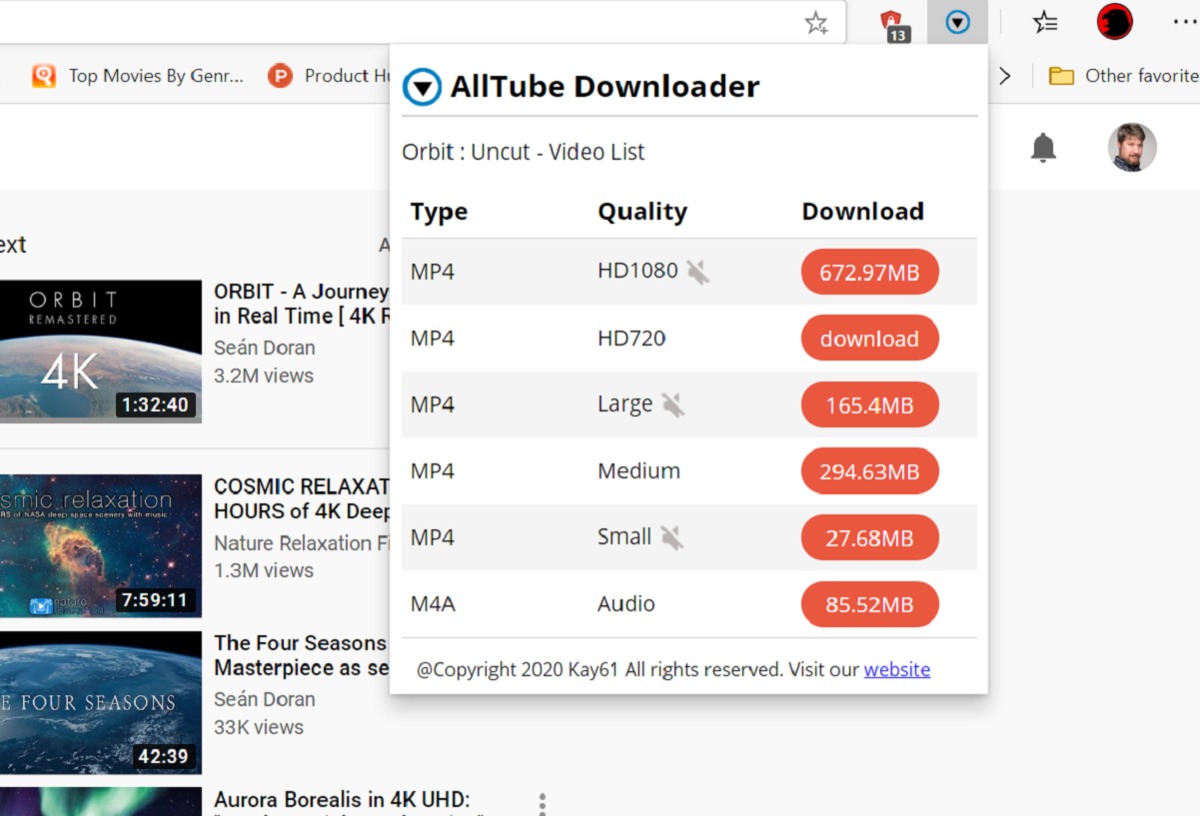Image resolution: width=1200 pixels, height=816 pixels.
Task: Visit the Kay61 website link
Action: pyautogui.click(x=897, y=669)
